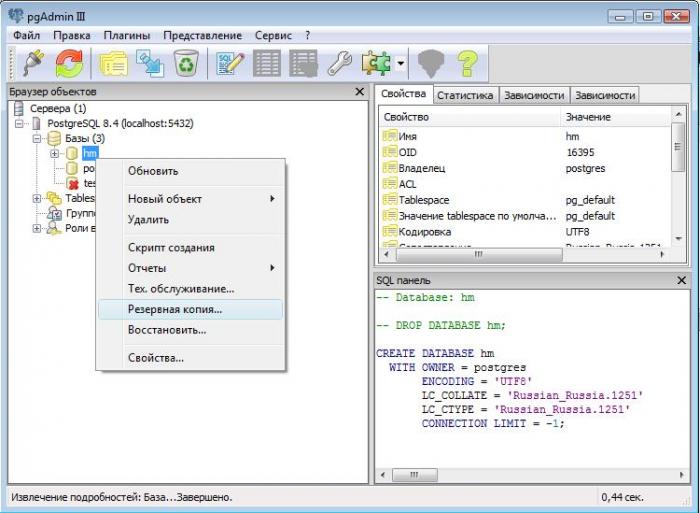Open the Файл menu
The height and width of the screenshot is (513, 700).
coord(26,35)
